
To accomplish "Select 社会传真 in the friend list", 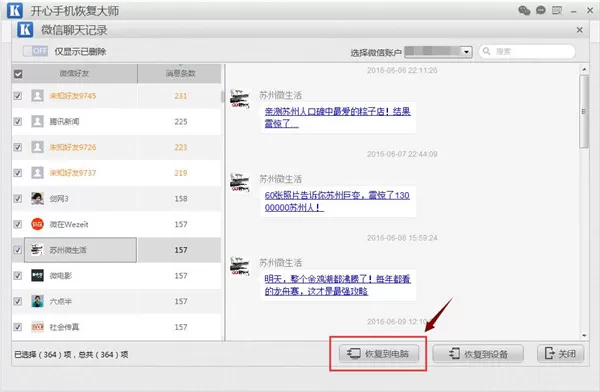I will point(116,327).
